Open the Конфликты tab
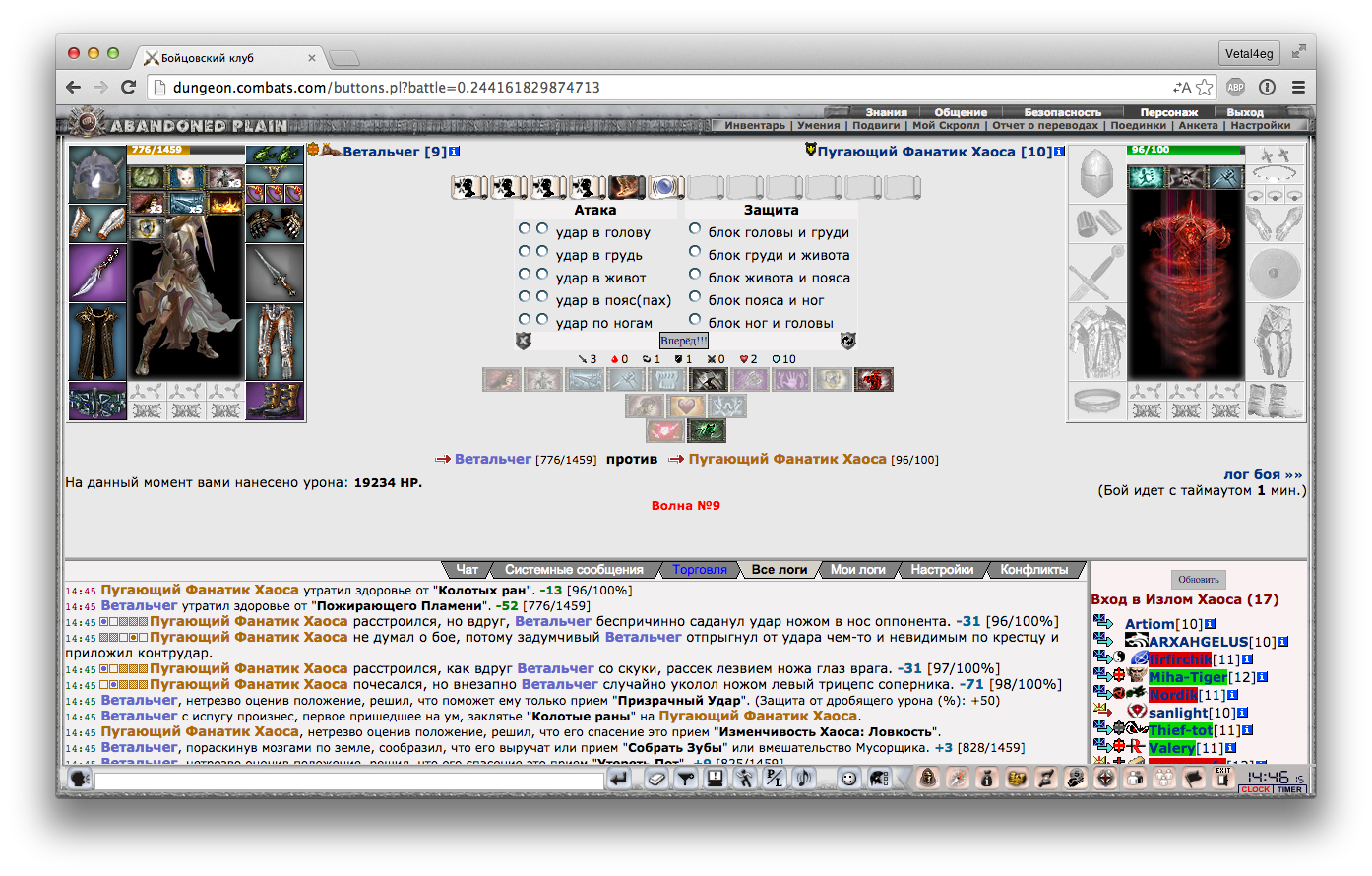This screenshot has width=1372, height=876. pyautogui.click(x=1033, y=569)
